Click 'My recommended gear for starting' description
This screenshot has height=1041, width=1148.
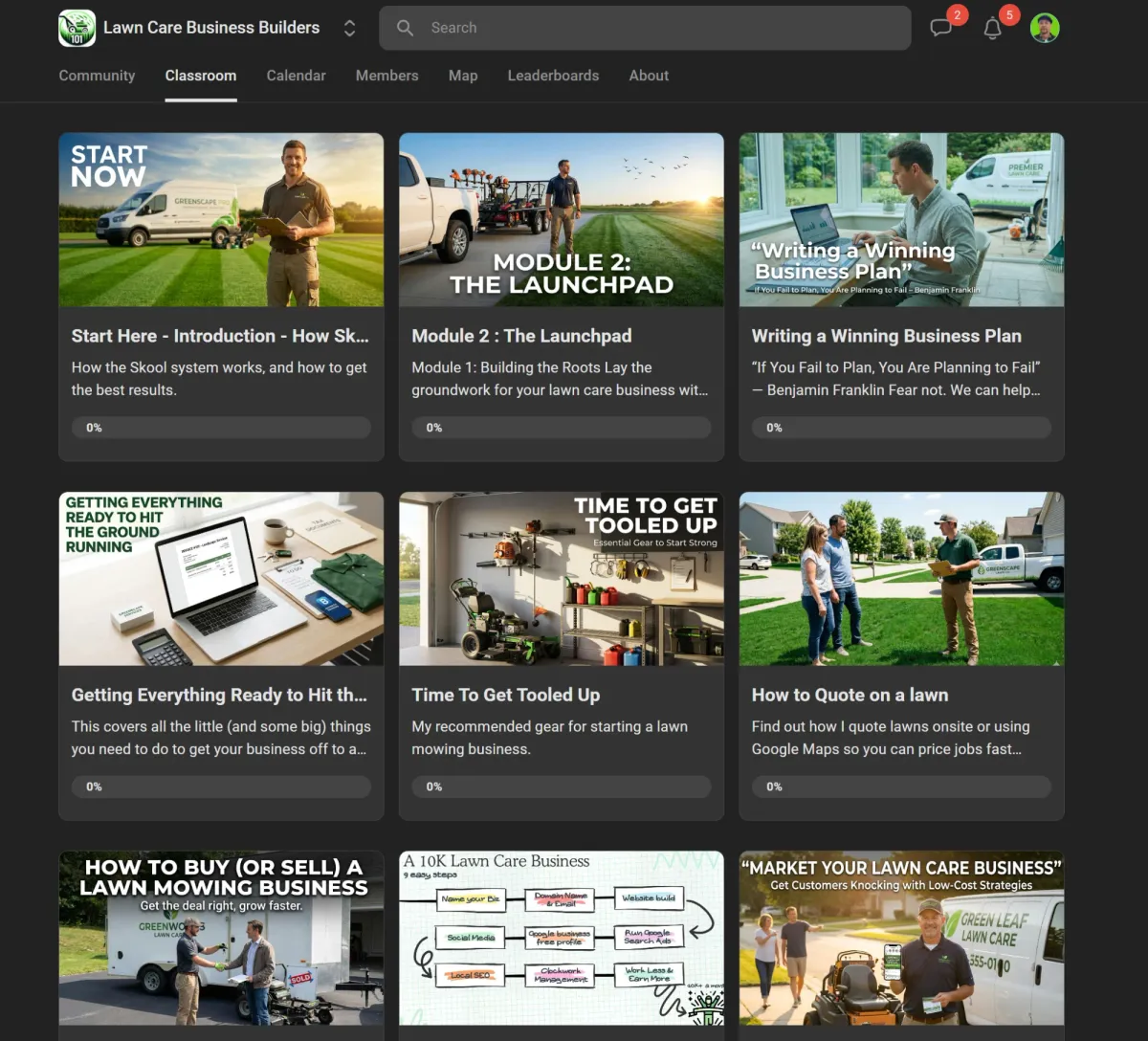[x=550, y=738]
